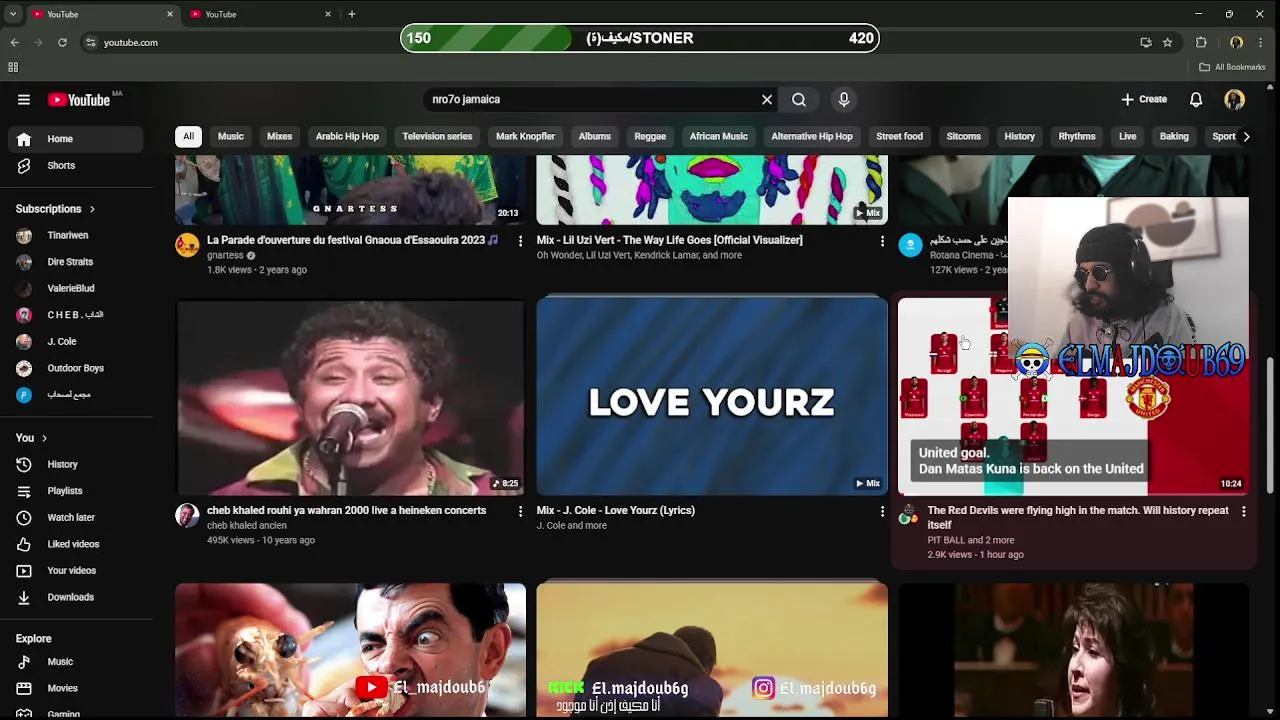Select the Mark Knopfler chip
Screen dimensions: 1280x720
tap(525, 136)
